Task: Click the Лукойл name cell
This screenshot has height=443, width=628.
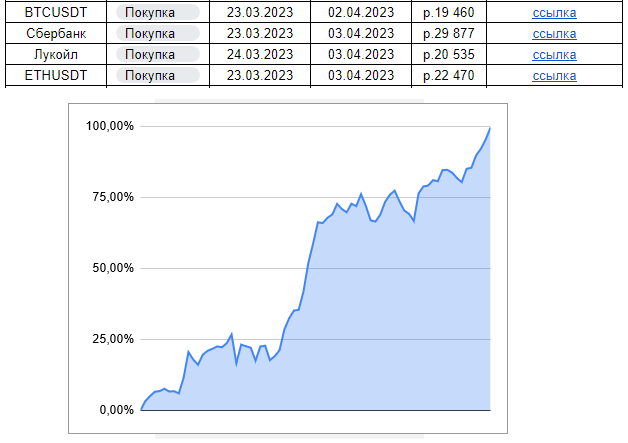Action: click(x=57, y=54)
